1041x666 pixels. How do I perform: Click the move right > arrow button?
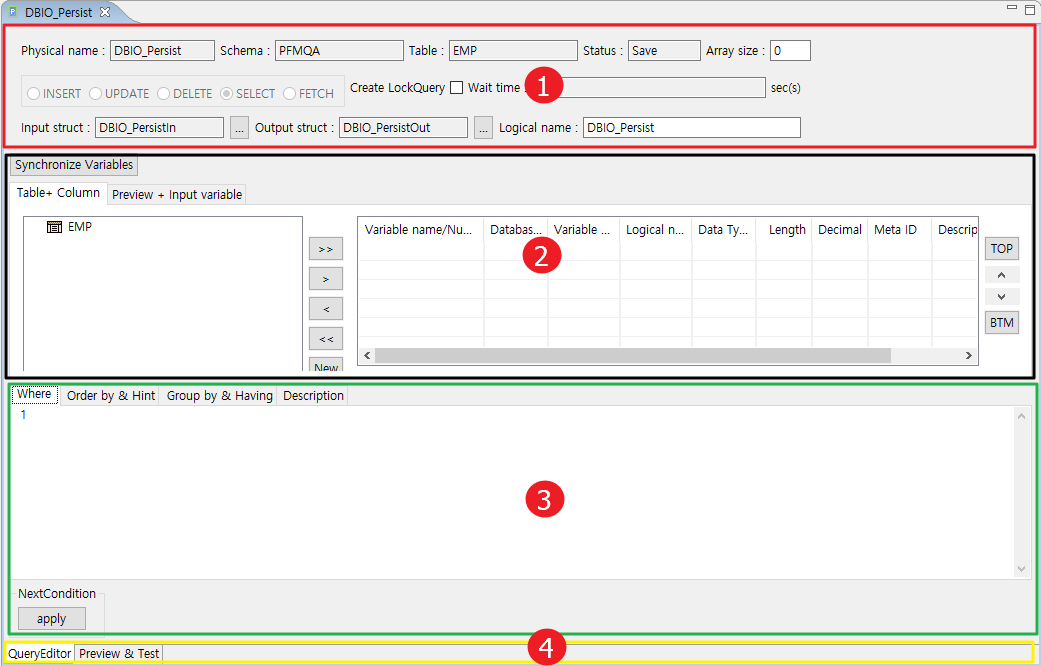pos(326,279)
